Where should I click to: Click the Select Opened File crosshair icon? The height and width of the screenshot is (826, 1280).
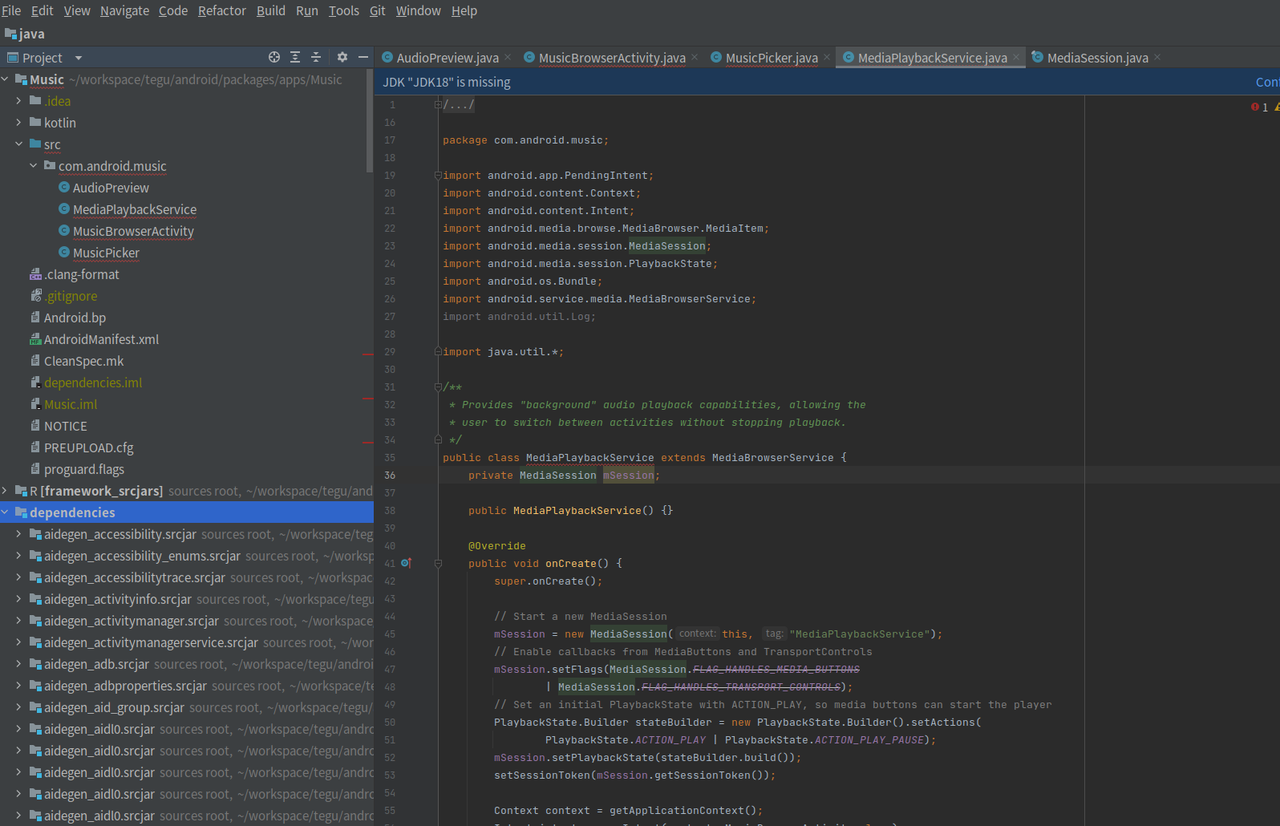click(274, 58)
